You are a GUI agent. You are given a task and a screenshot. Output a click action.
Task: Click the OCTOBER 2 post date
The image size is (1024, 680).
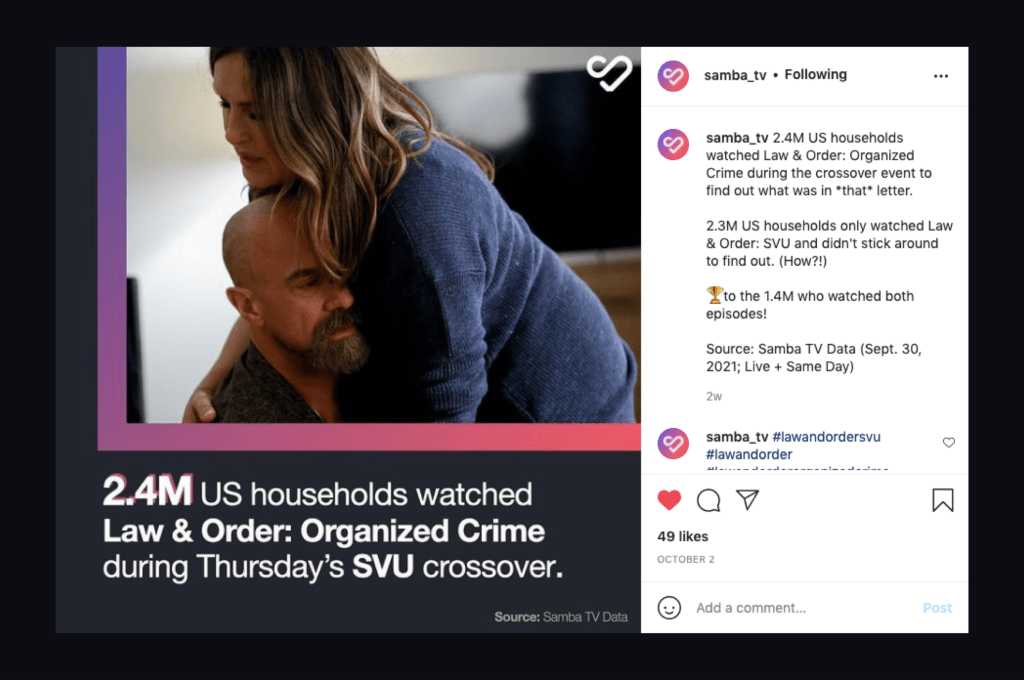pos(686,559)
